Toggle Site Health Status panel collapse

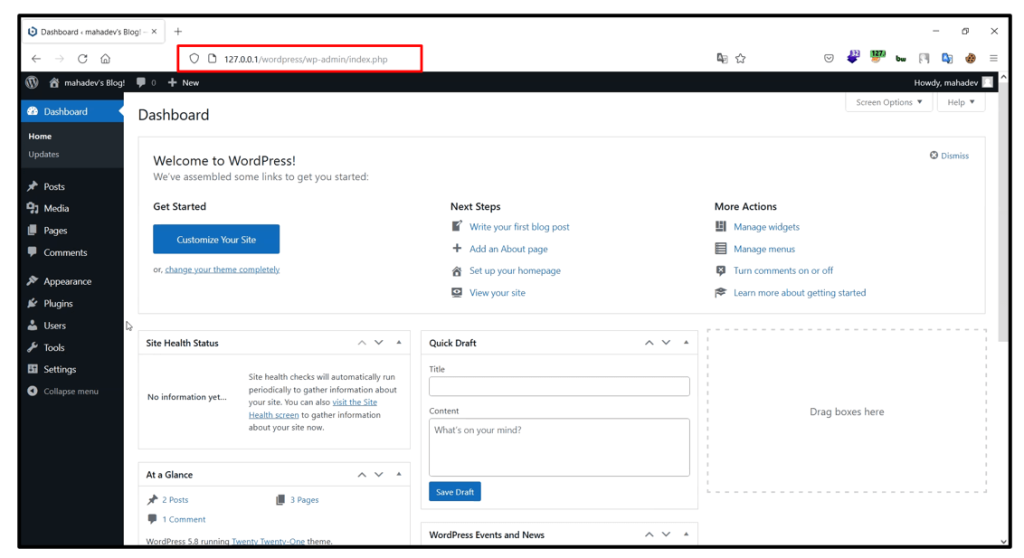(399, 342)
